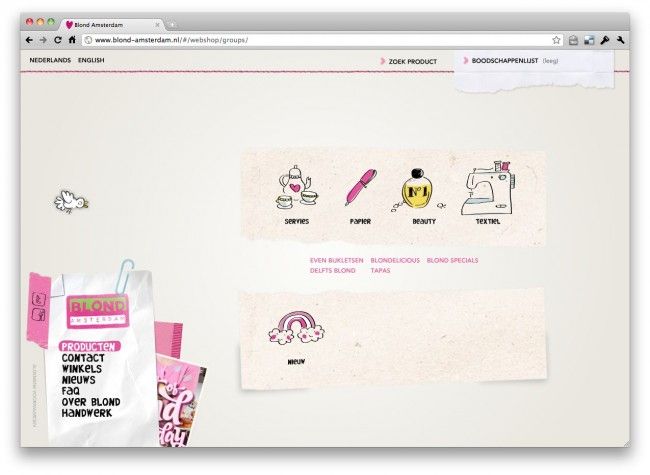Open the Blond Specials collection

(x=452, y=260)
